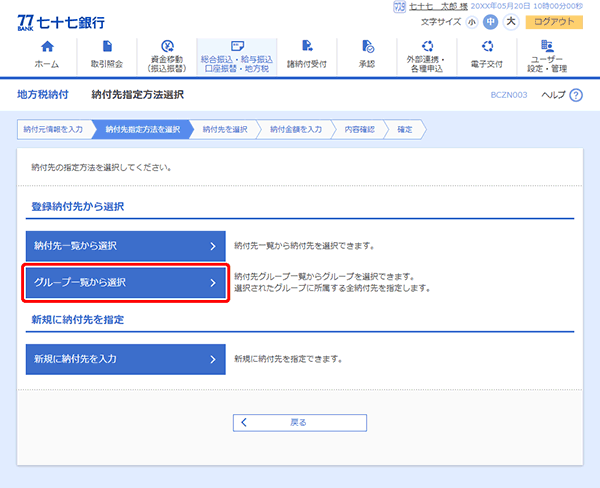Open 資金移動(振込振替) menu
Viewport: 600px width, 488px height.
point(167,56)
